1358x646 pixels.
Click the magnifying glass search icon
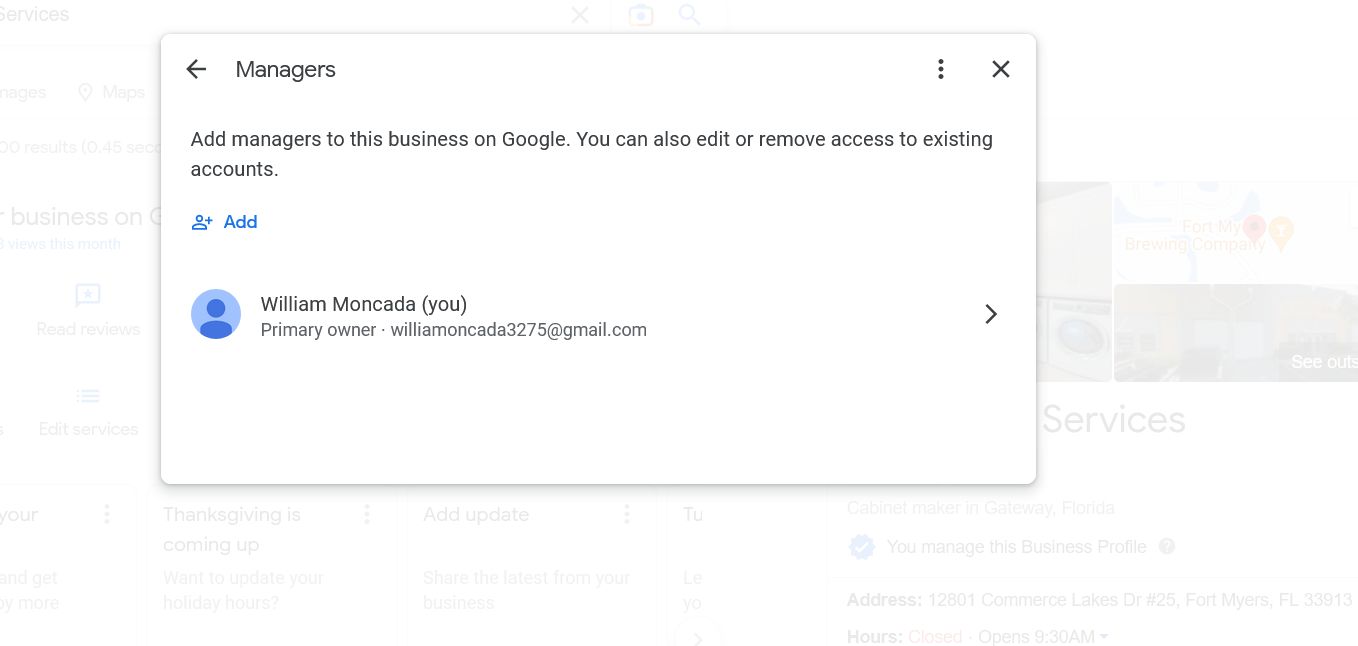(689, 15)
